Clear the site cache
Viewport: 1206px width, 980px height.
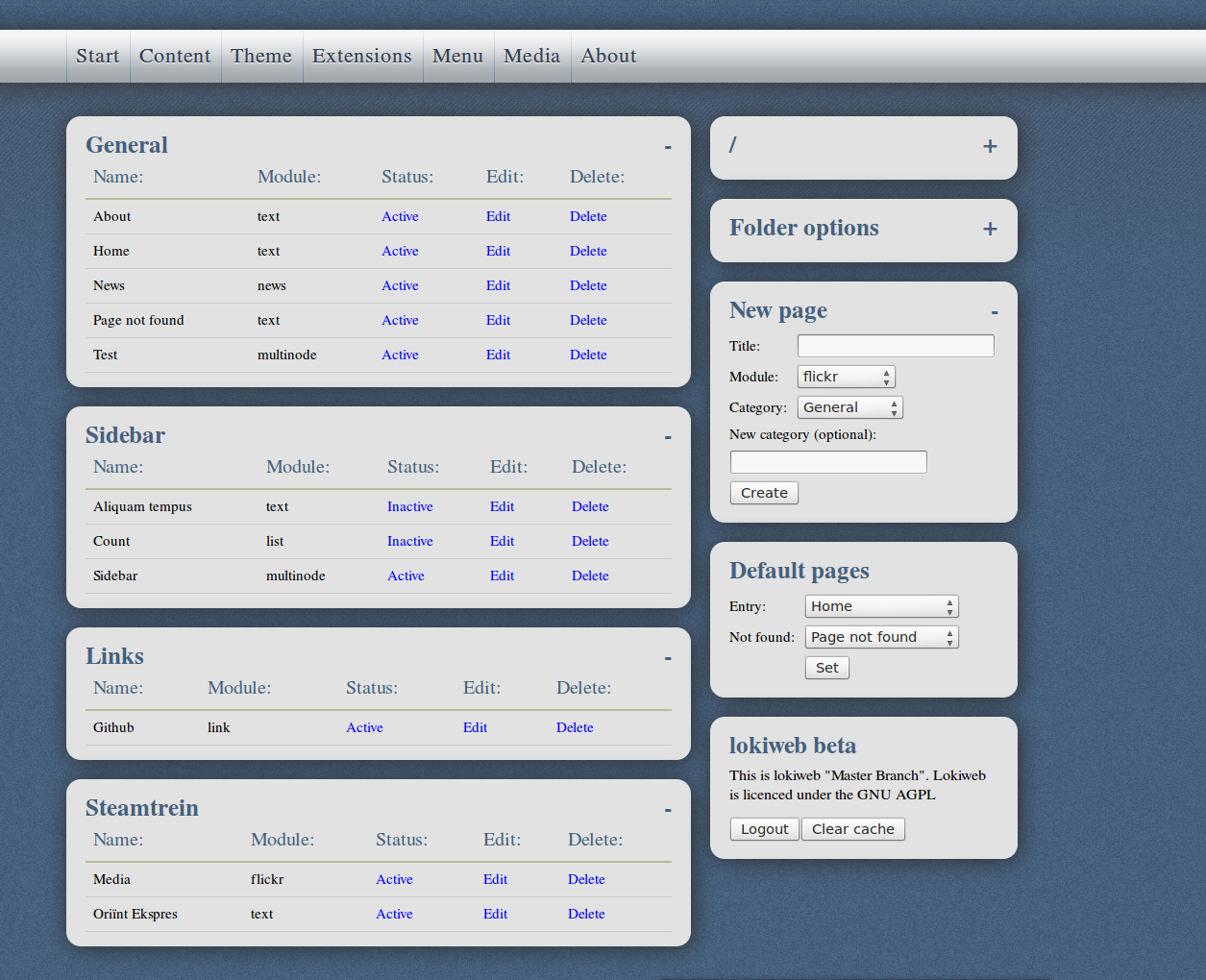click(x=852, y=828)
